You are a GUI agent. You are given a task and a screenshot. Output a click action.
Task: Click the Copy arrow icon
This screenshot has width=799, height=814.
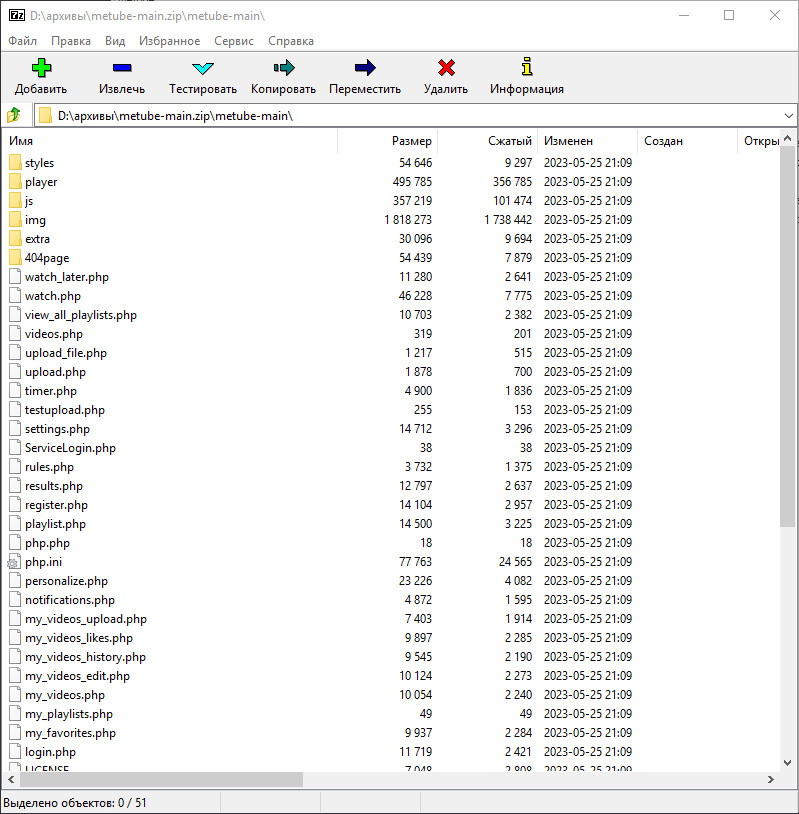click(x=283, y=68)
